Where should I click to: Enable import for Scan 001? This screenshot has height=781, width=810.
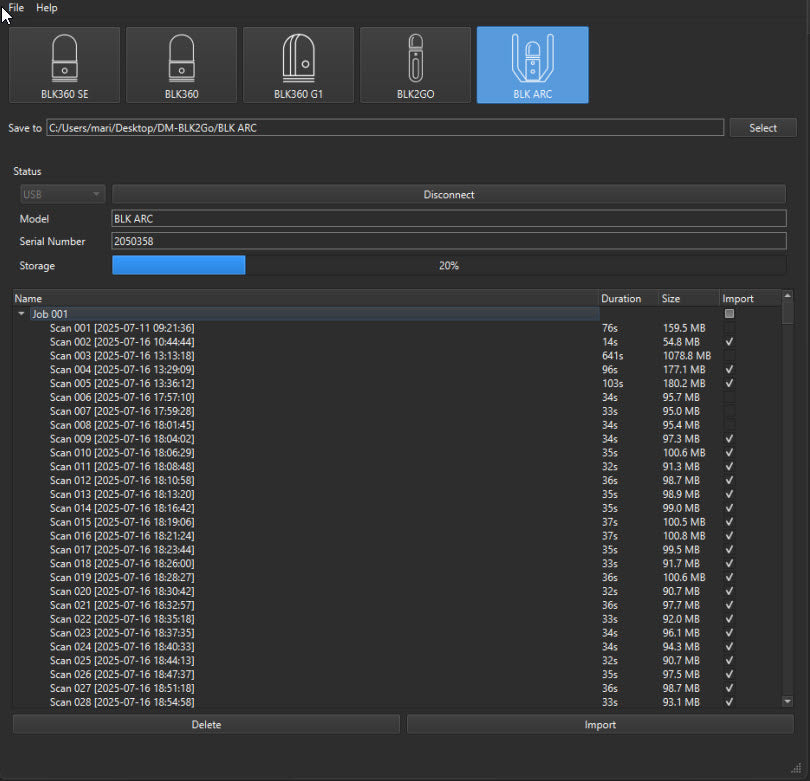[x=728, y=327]
